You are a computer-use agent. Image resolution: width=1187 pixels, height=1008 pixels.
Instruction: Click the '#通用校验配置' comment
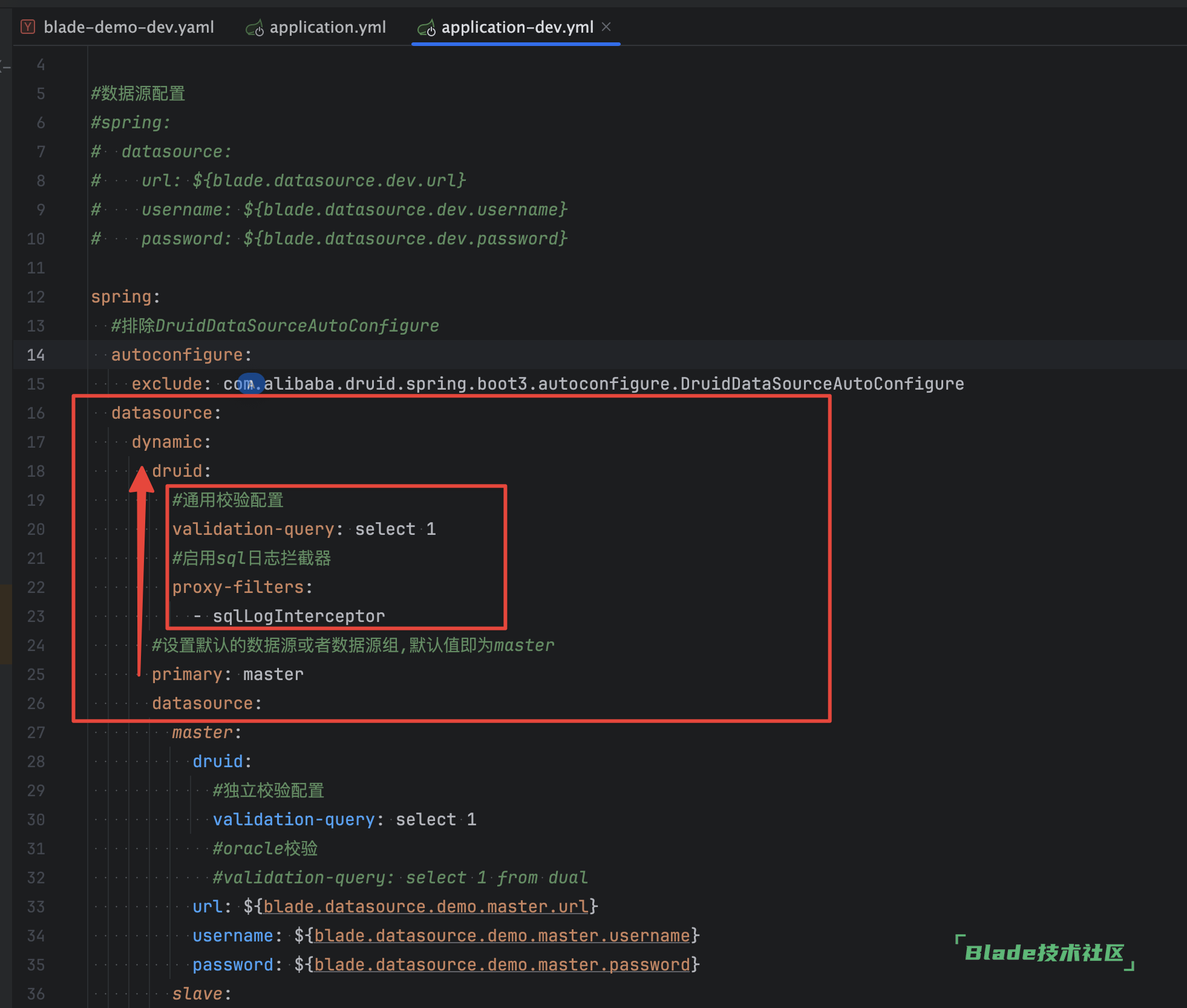pos(228,500)
